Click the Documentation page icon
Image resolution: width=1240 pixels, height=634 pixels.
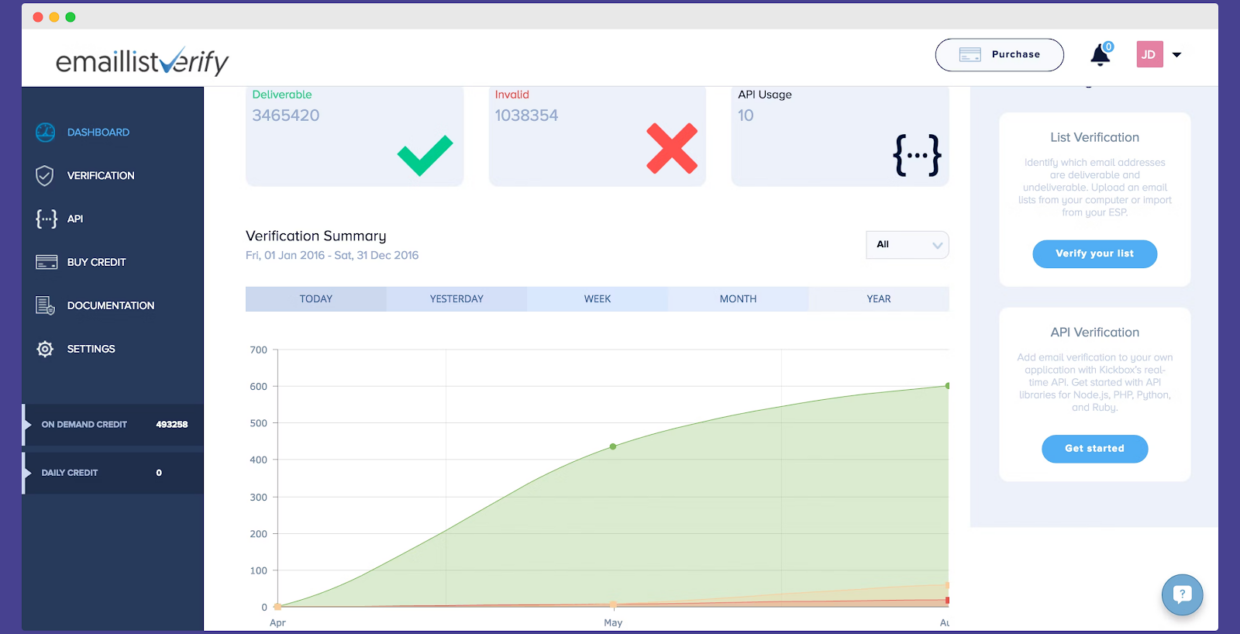(45, 305)
